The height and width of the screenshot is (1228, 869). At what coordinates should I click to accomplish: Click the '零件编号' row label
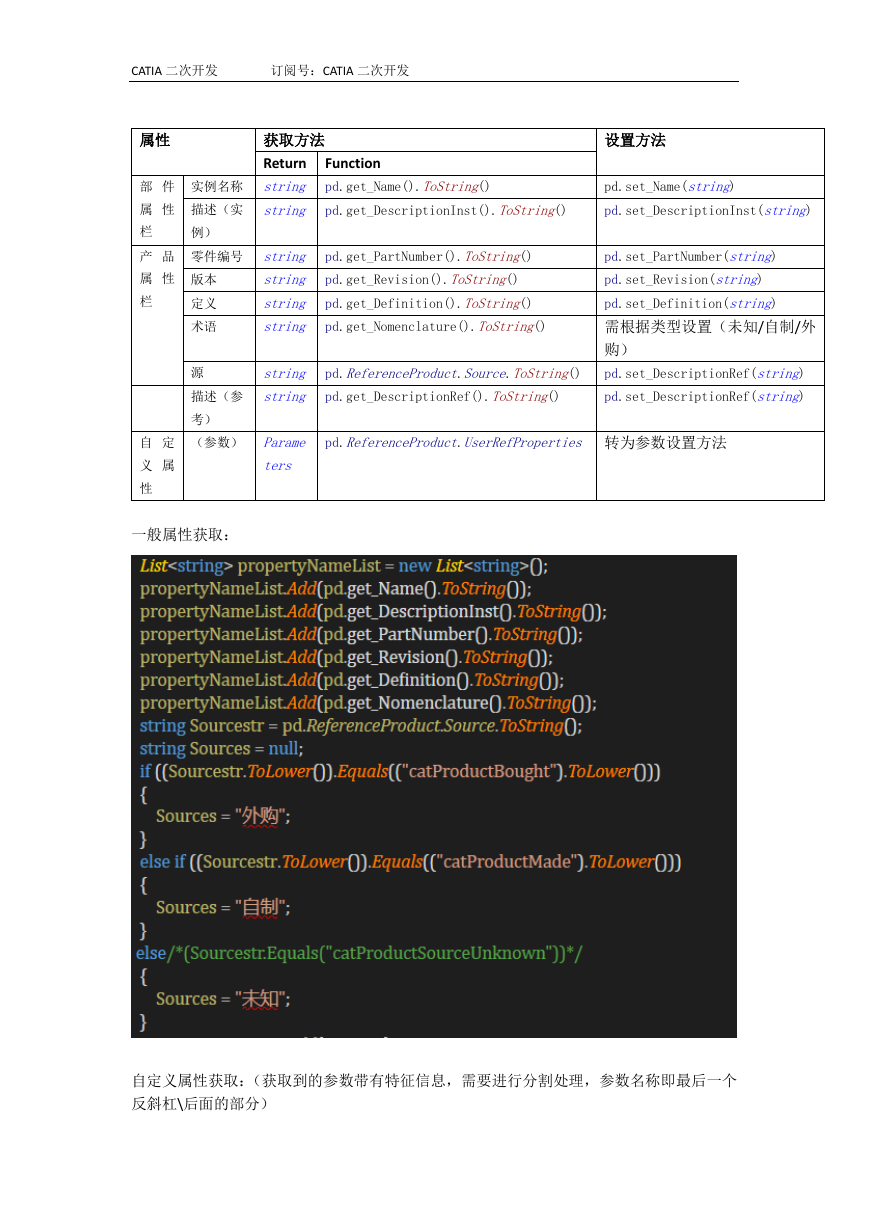[217, 257]
